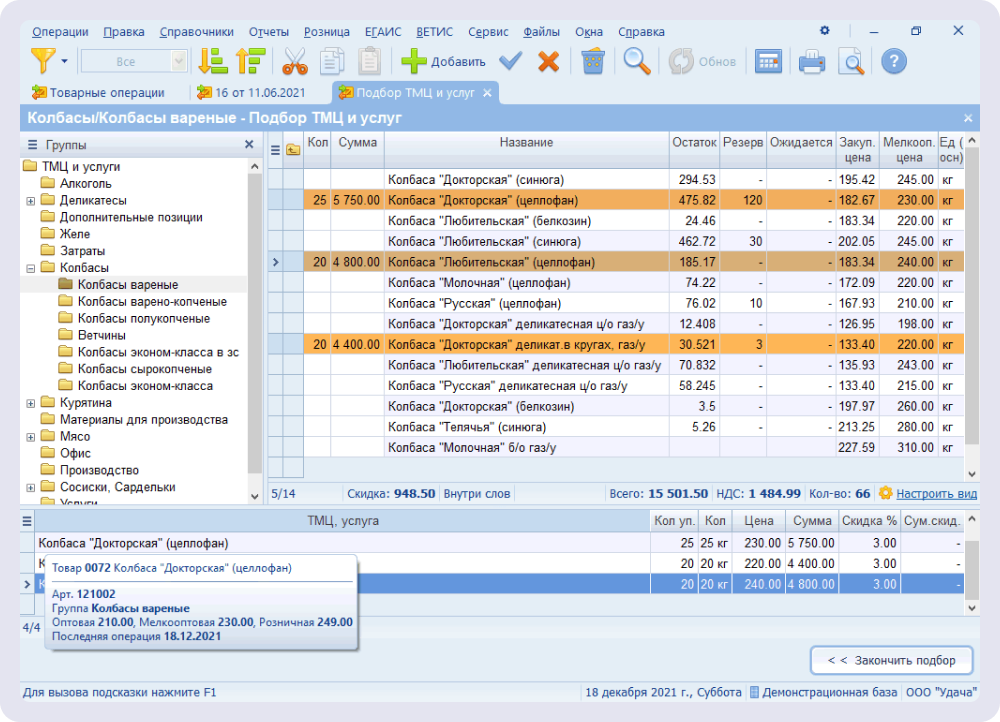The image size is (1000, 722).
Task: Click the Закончить подбор button
Action: click(x=891, y=660)
